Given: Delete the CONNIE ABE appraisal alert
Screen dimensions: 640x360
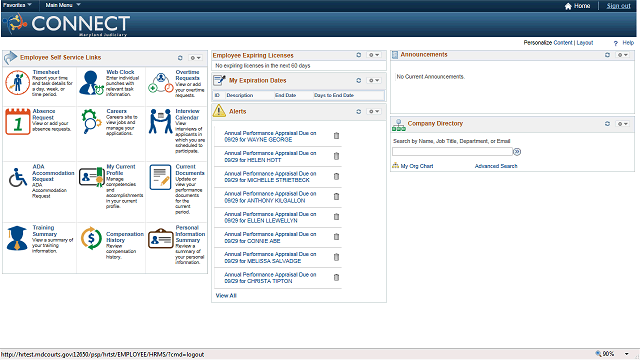Looking at the screenshot, I should point(336,237).
